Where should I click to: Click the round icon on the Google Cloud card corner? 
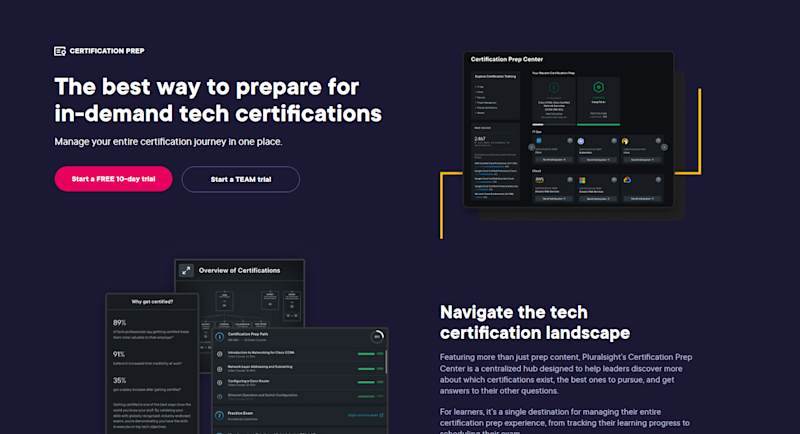(x=658, y=180)
